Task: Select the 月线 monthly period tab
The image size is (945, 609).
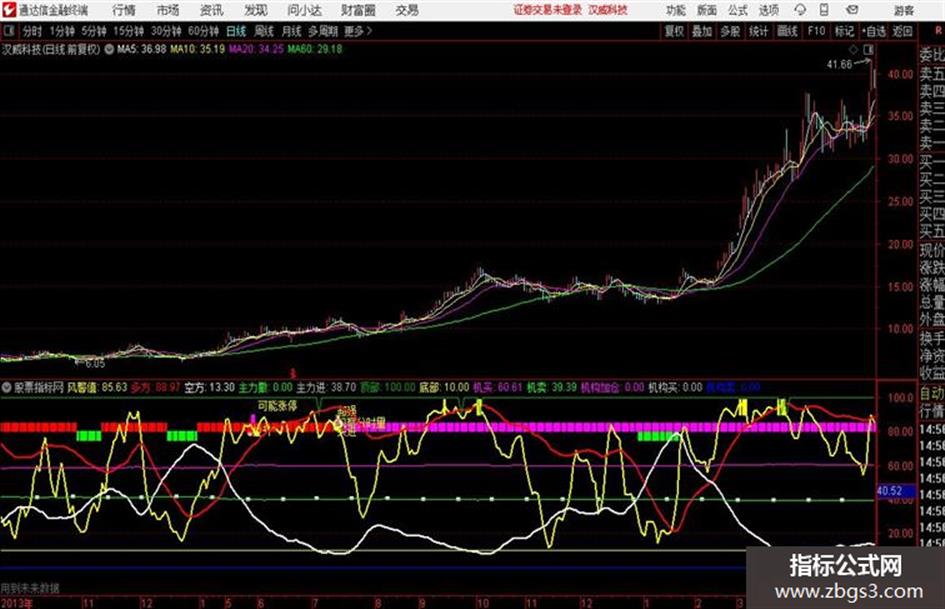Action: tap(292, 31)
